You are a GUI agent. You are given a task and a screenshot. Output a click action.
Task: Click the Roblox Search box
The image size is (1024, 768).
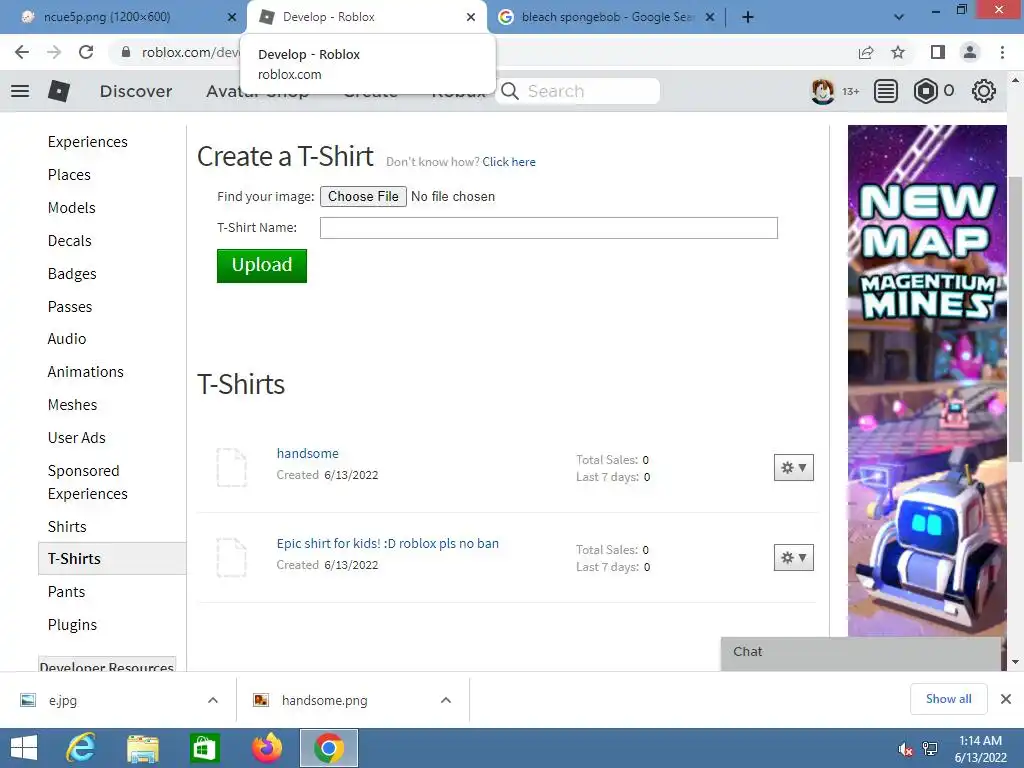[x=578, y=91]
